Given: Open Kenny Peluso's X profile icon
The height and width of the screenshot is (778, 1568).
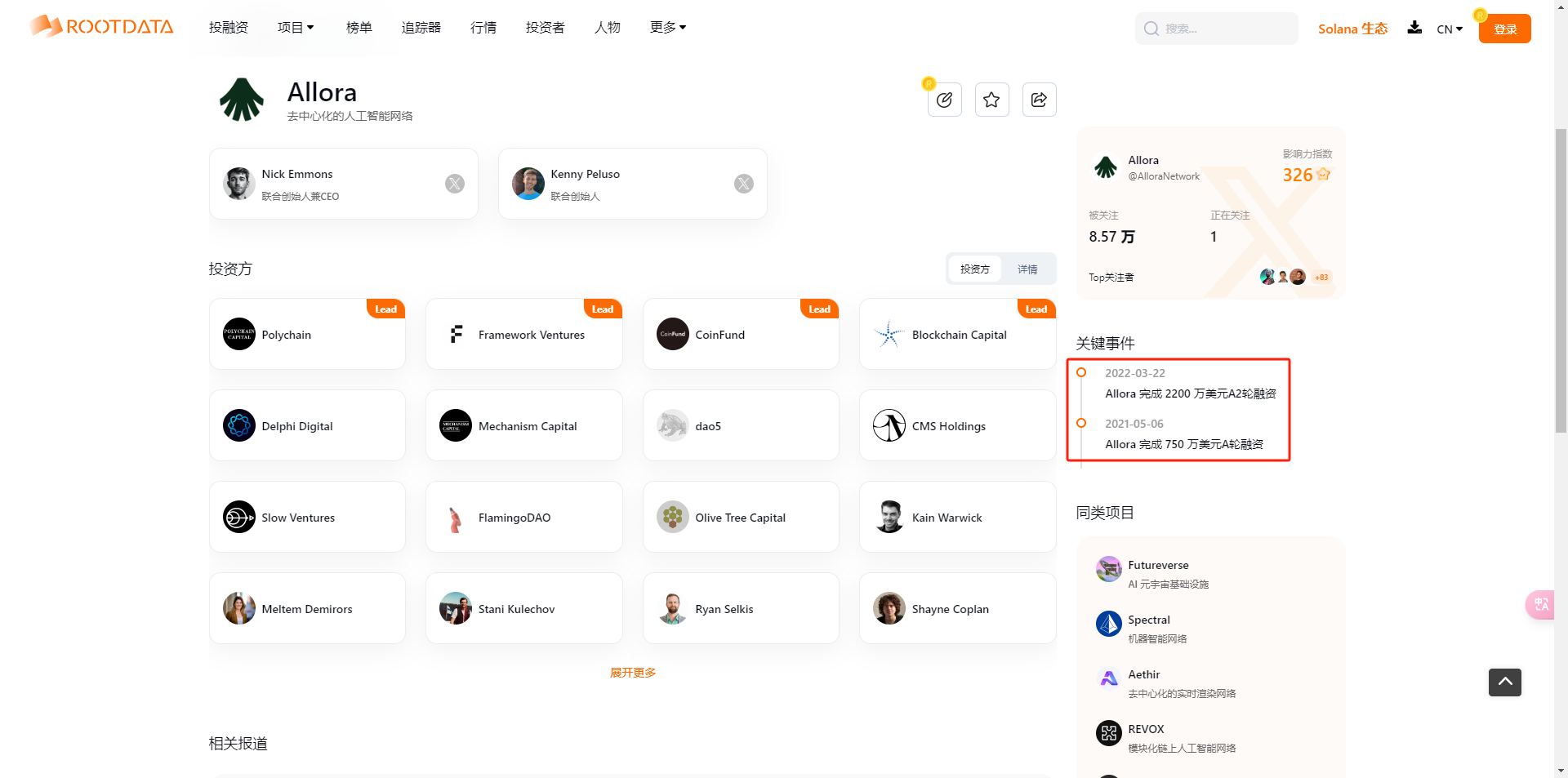Looking at the screenshot, I should 744,184.
